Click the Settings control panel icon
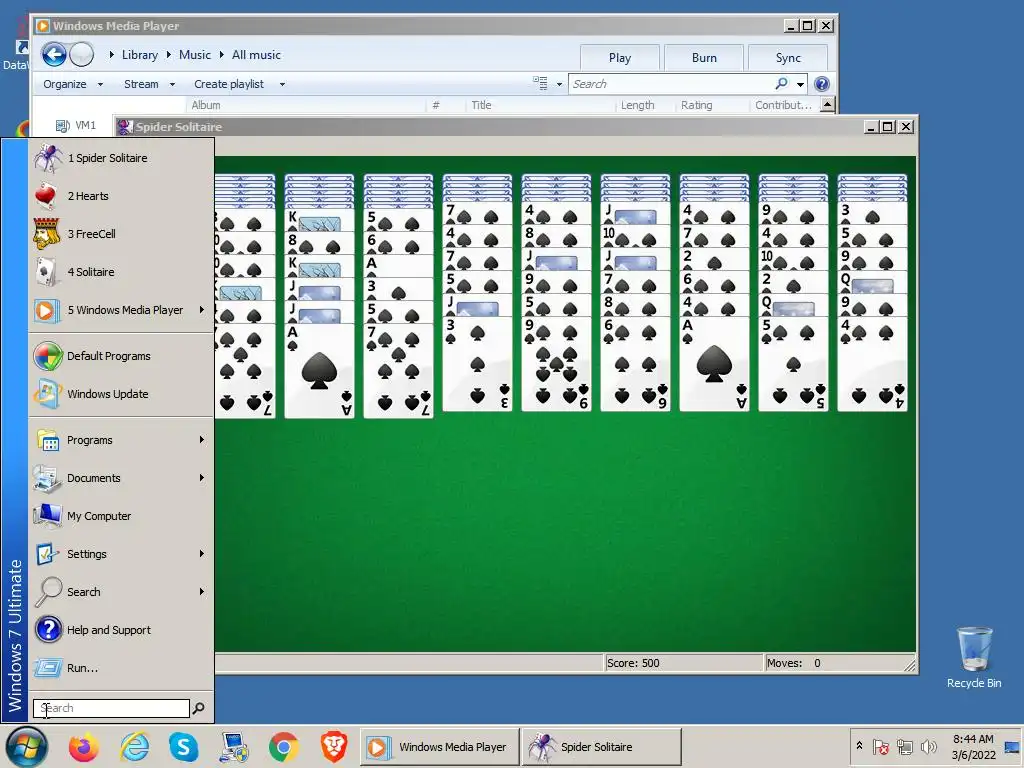The image size is (1024, 768). (46, 554)
